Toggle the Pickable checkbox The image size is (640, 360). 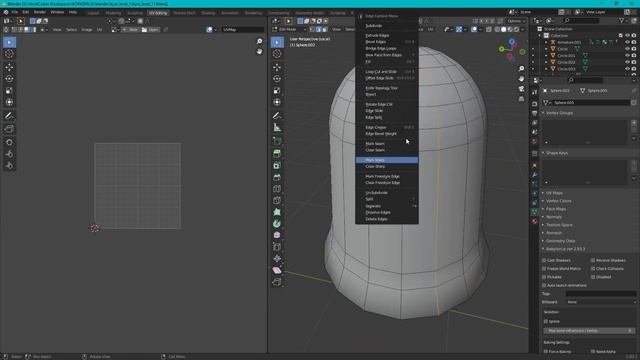[544, 277]
